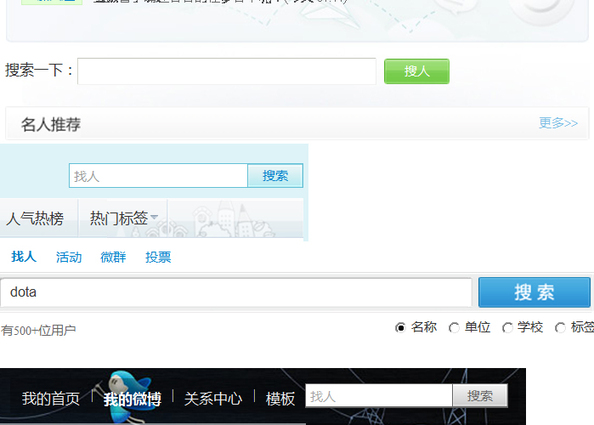Click the gray 搜索 button in dark header
Viewport: 594px width, 425px height.
coord(480,396)
